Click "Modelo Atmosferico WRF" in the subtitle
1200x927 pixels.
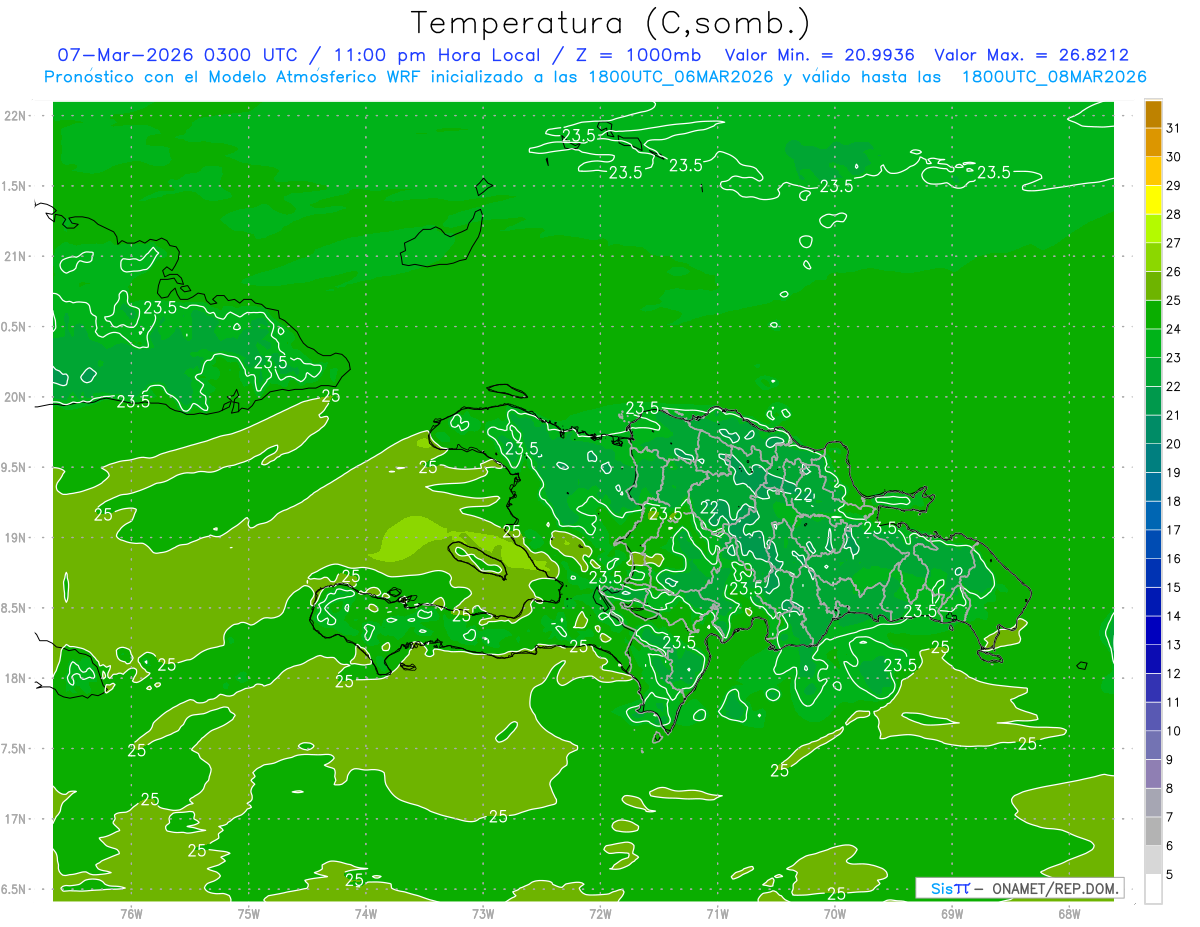[x=314, y=77]
